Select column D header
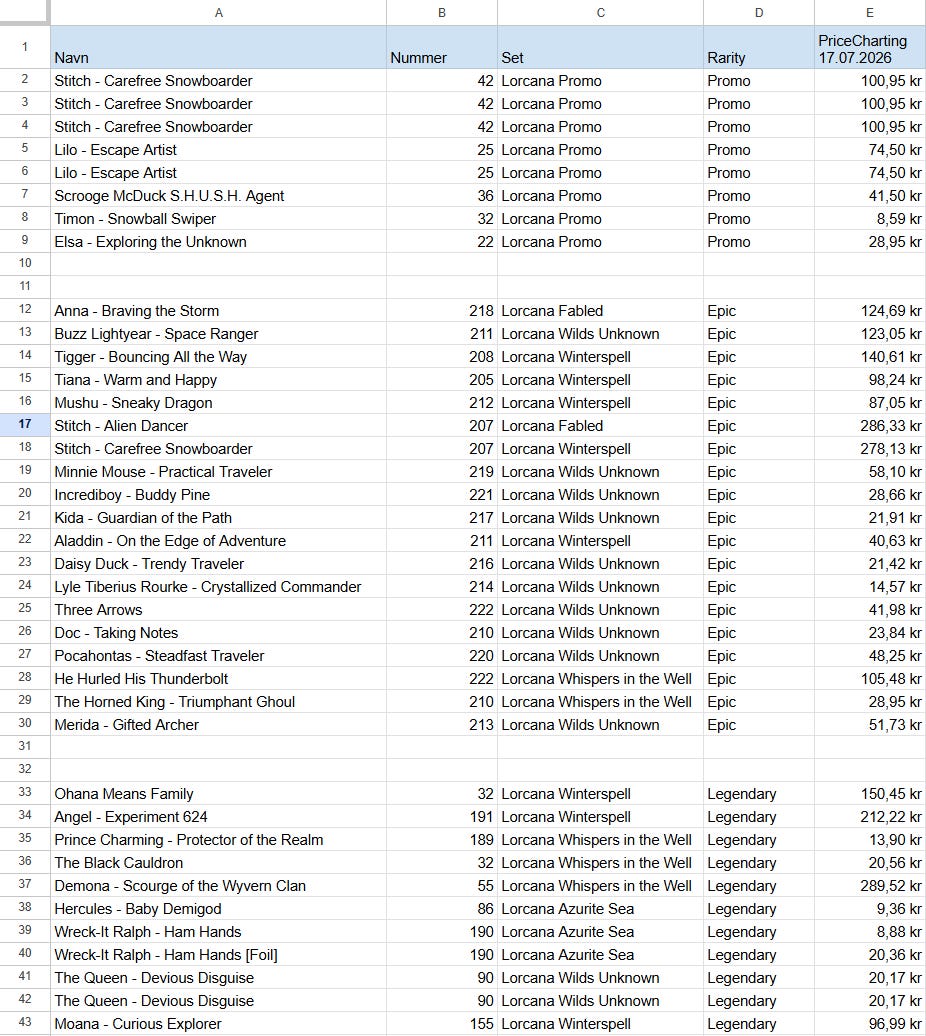The image size is (926, 1036). point(759,13)
